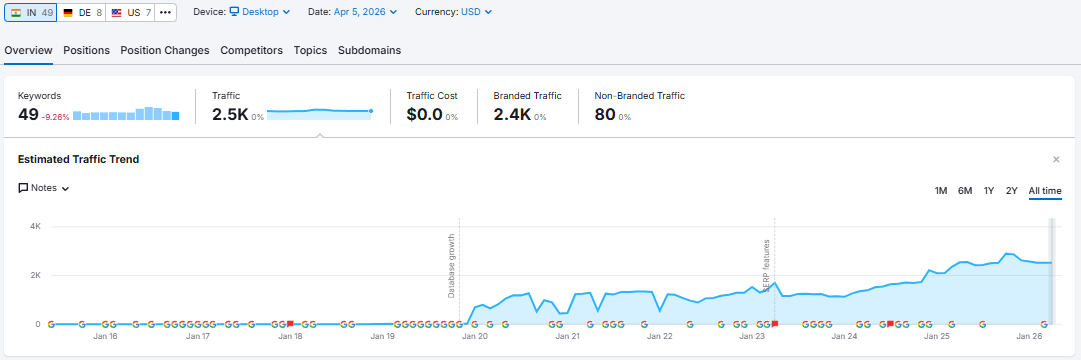Click the red flag note before Jan 25
1081x360 pixels.
click(x=891, y=323)
